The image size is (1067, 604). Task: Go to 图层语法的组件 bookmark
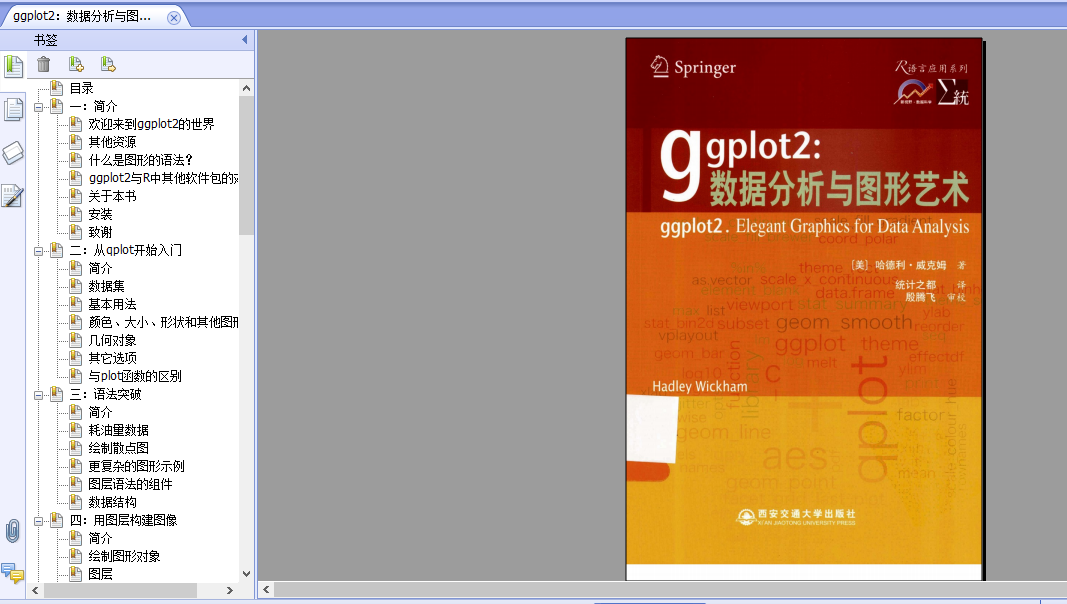pos(130,484)
